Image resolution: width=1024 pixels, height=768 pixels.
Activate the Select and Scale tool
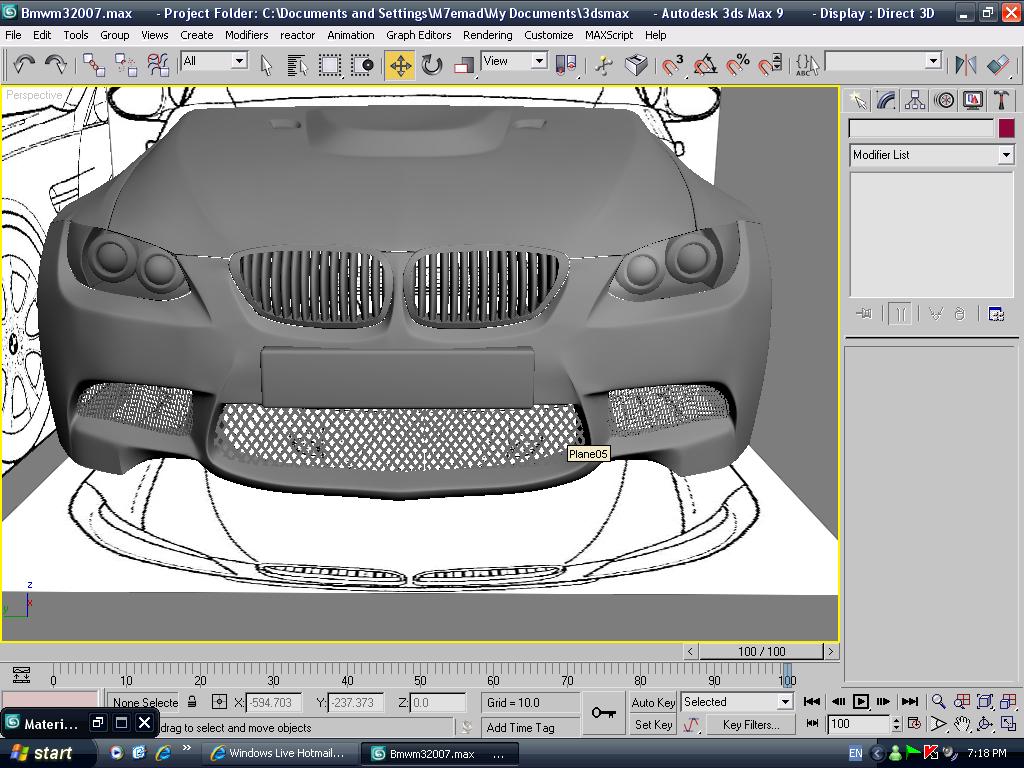click(x=464, y=65)
